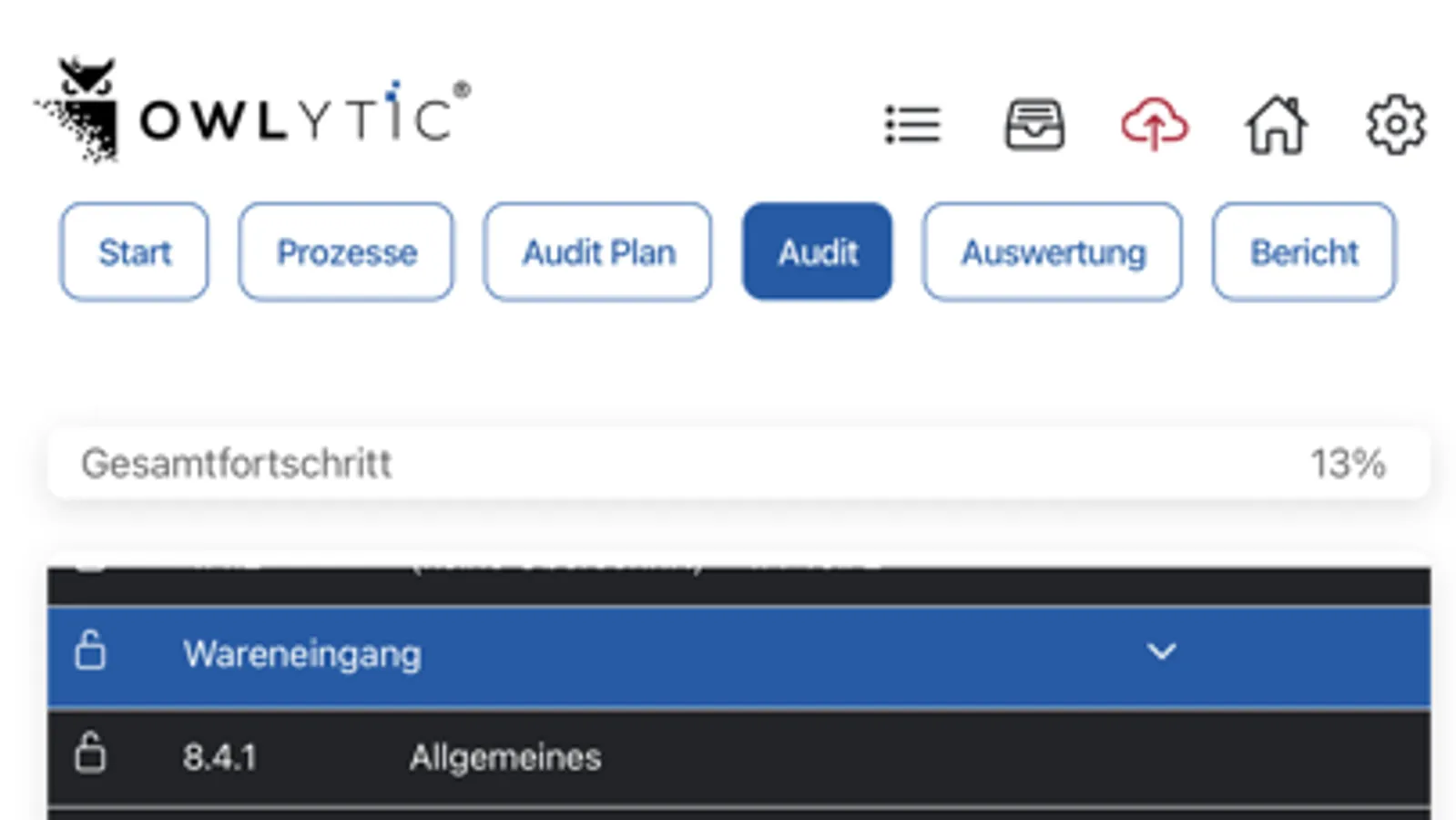This screenshot has height=820, width=1456.
Task: Open the Prozesse tab
Action: point(346,252)
